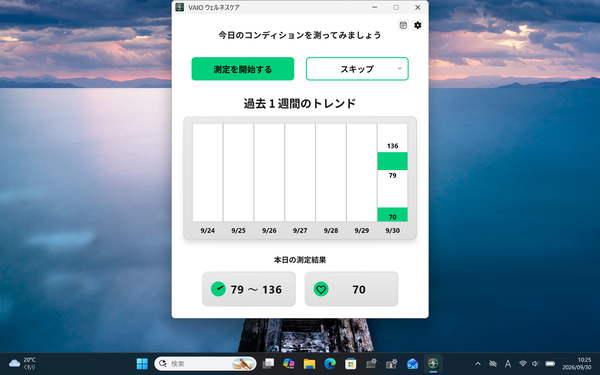This screenshot has width=600, height=375.
Task: Minimize the VAIO ウェルネスケア window
Action: click(x=375, y=7)
